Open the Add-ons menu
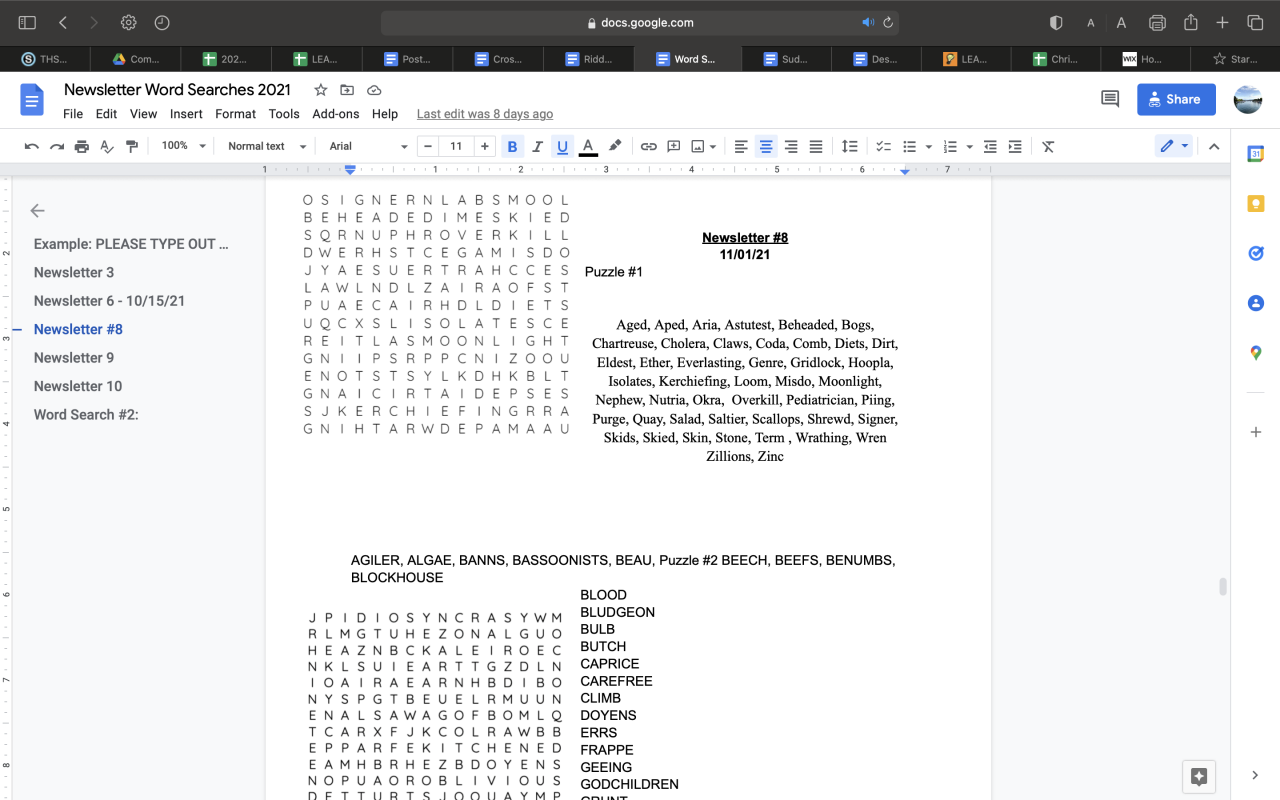The height and width of the screenshot is (800, 1280). click(335, 114)
